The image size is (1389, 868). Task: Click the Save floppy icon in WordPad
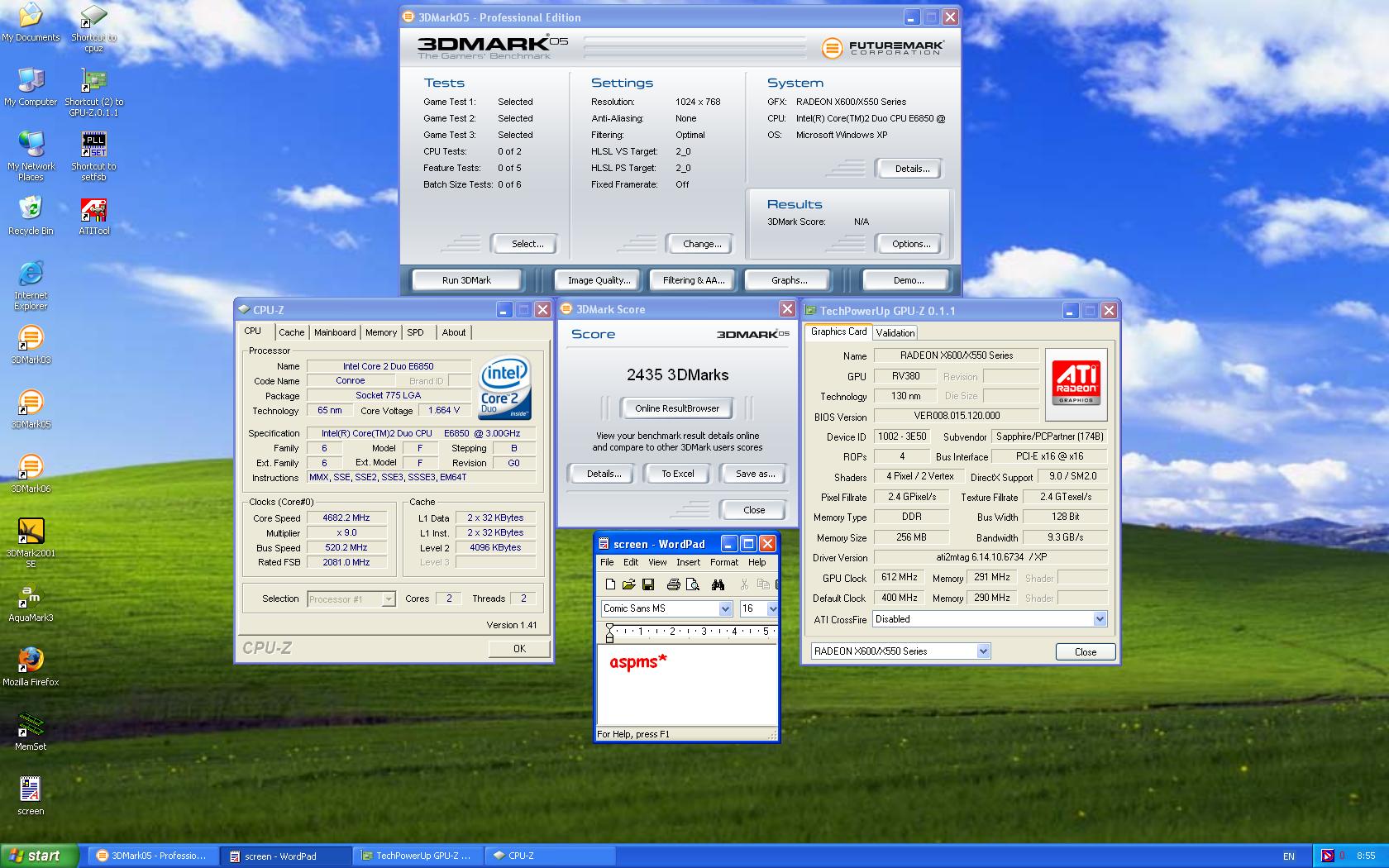point(647,584)
